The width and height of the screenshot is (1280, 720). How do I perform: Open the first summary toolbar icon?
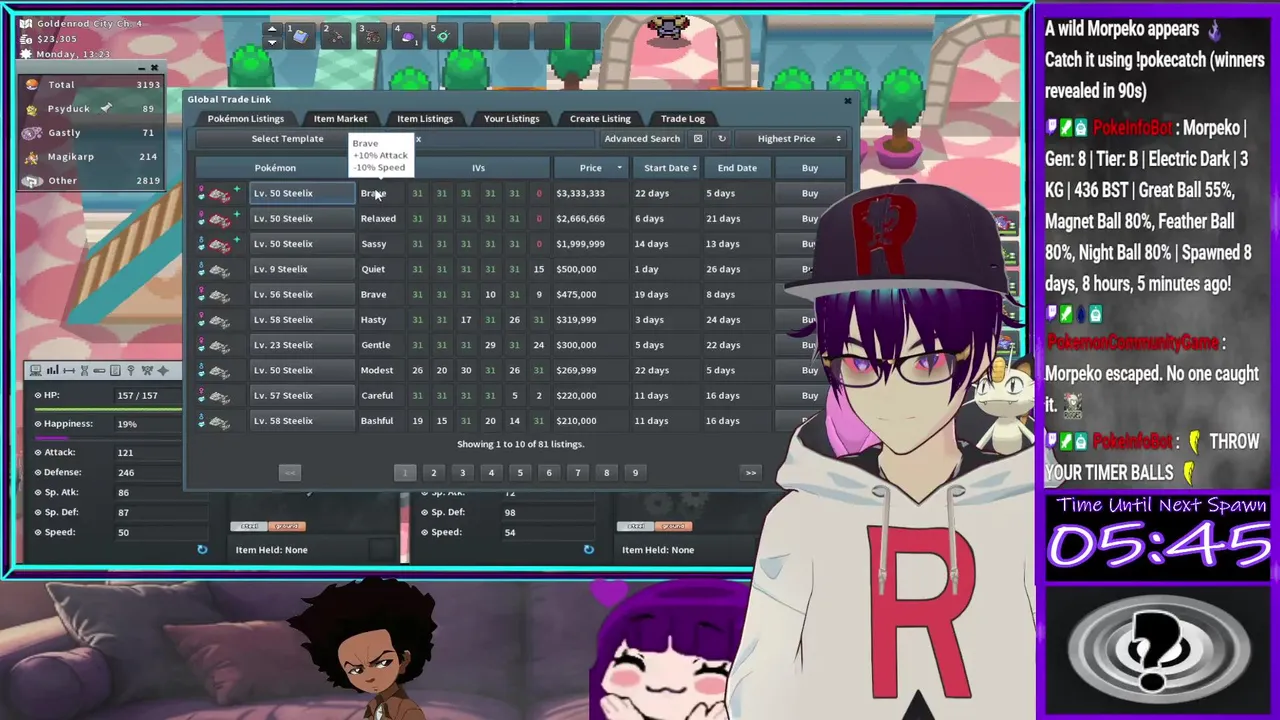(x=36, y=371)
